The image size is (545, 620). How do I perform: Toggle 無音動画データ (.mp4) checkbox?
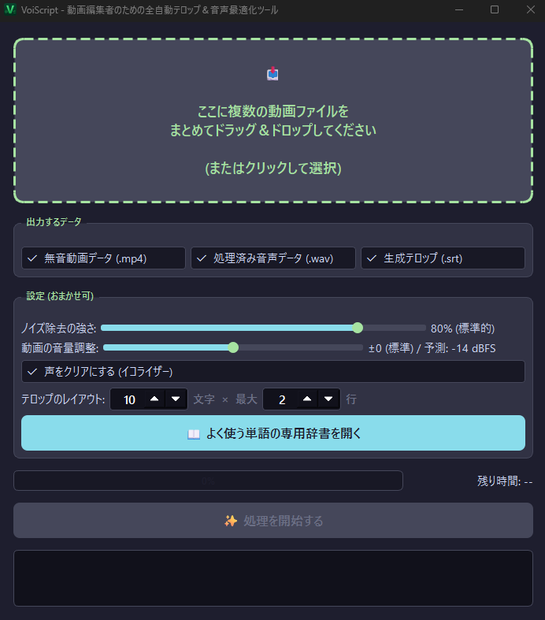coord(103,258)
